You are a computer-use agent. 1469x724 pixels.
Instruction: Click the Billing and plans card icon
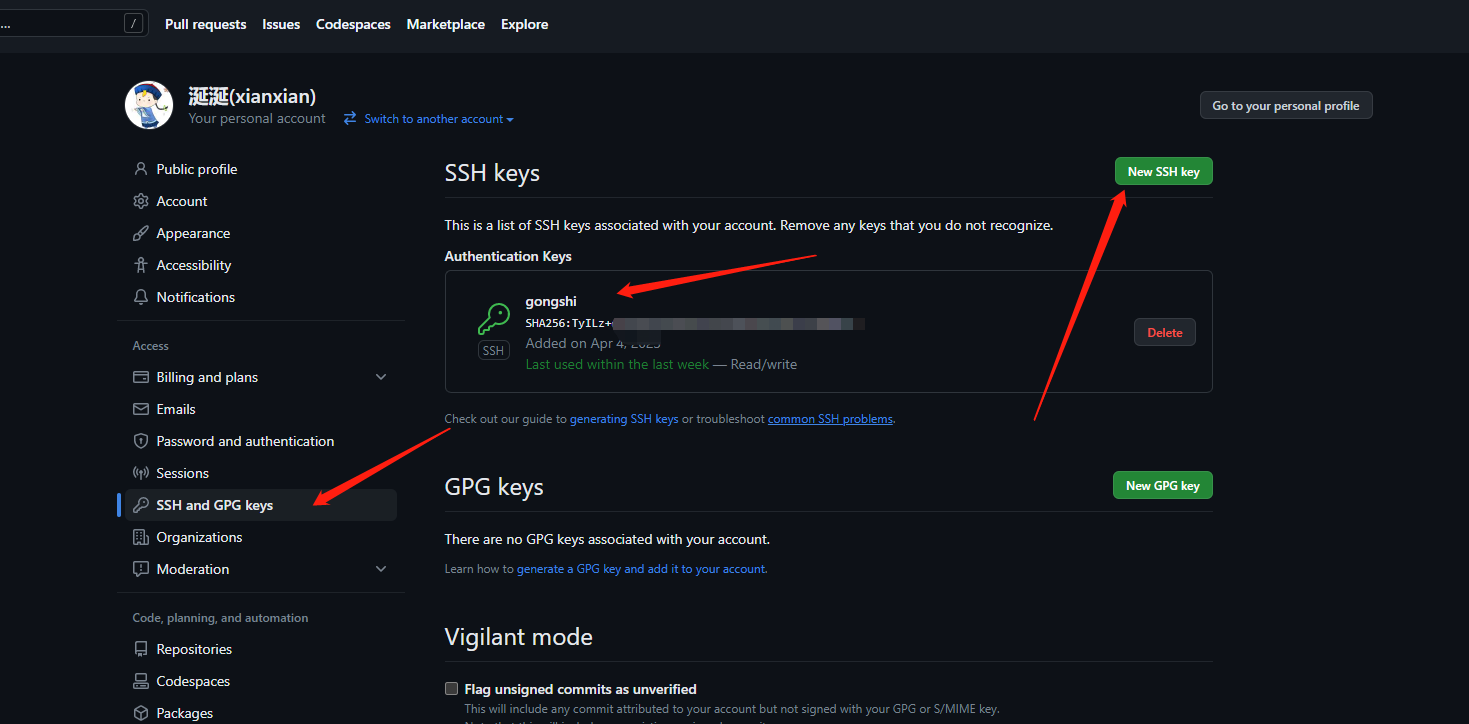pos(141,377)
